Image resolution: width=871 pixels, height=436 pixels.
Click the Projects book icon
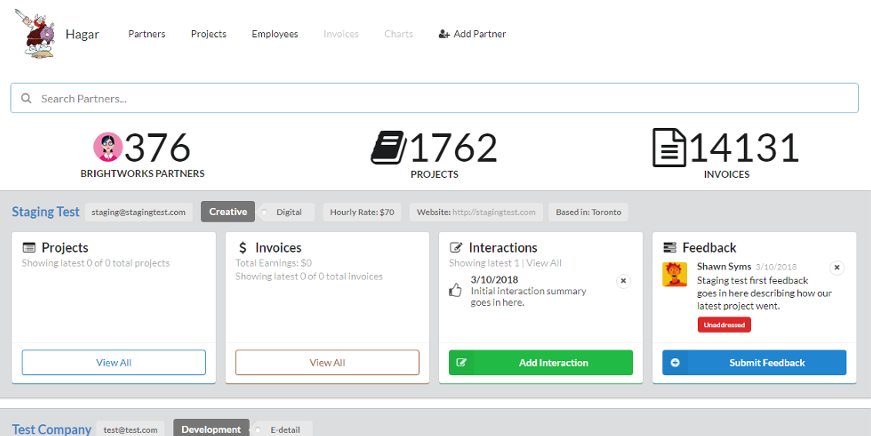click(x=388, y=148)
